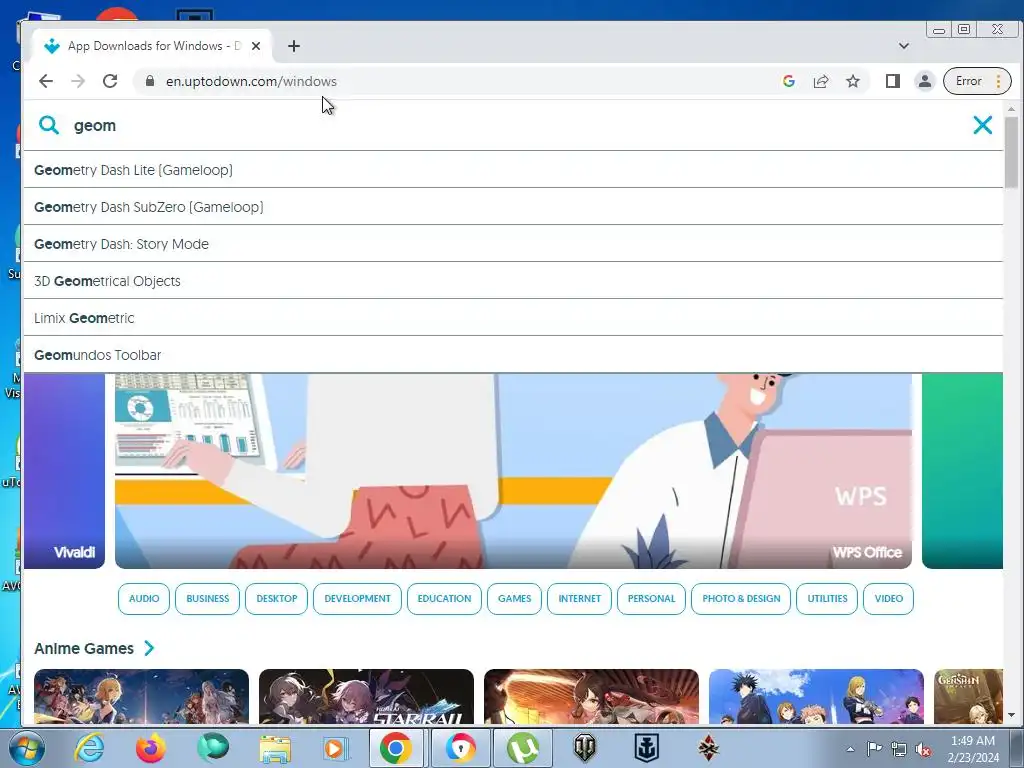Click the magnifier search icon

point(49,125)
